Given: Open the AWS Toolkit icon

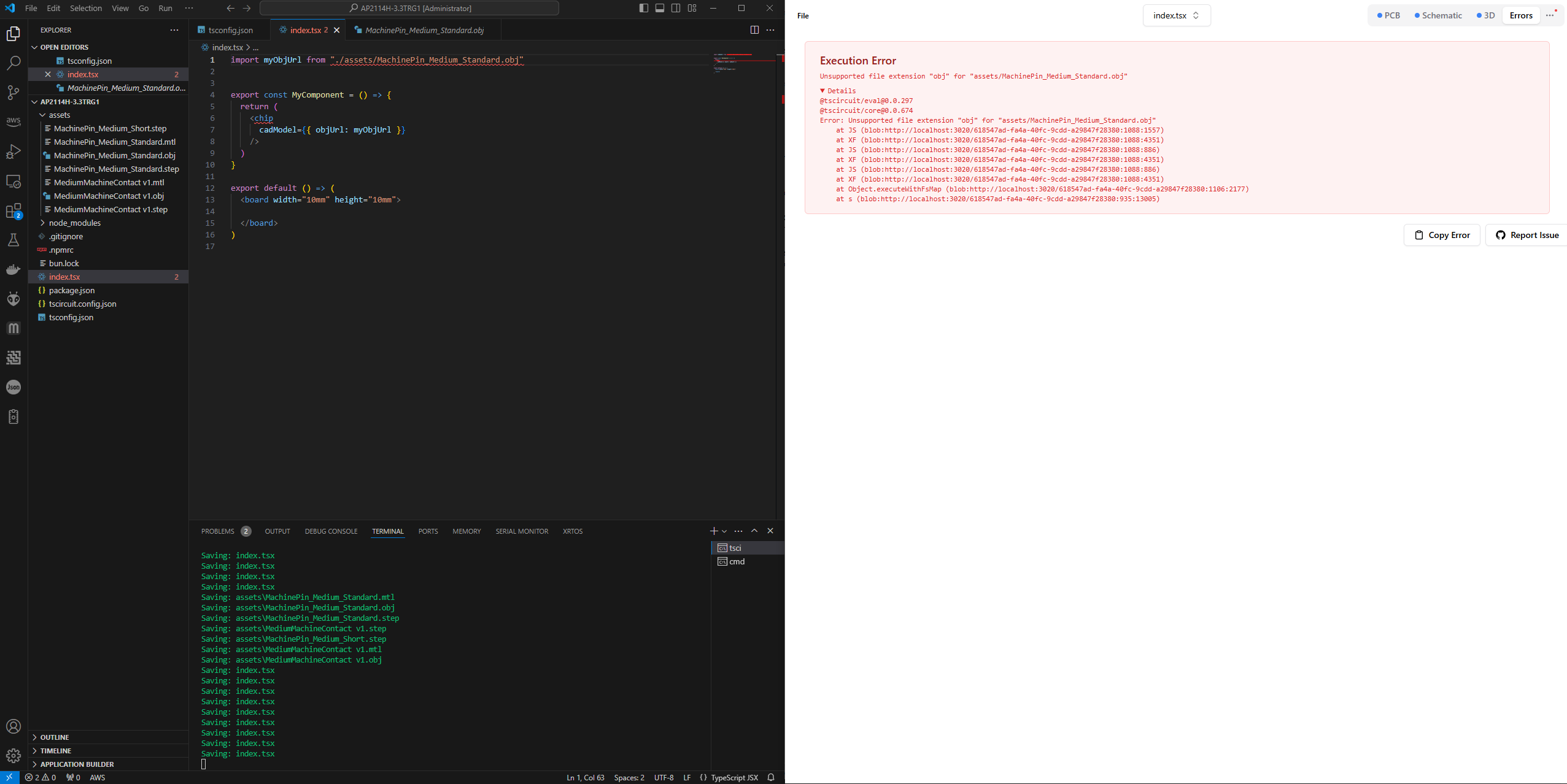Looking at the screenshot, I should pyautogui.click(x=14, y=121).
